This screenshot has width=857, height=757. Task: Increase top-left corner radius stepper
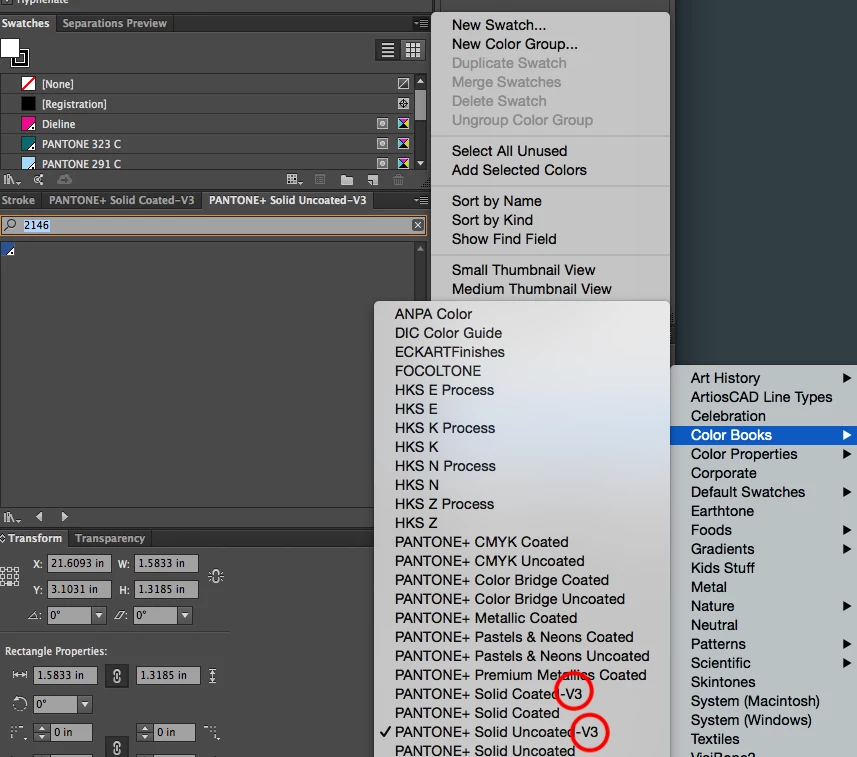(x=42, y=728)
